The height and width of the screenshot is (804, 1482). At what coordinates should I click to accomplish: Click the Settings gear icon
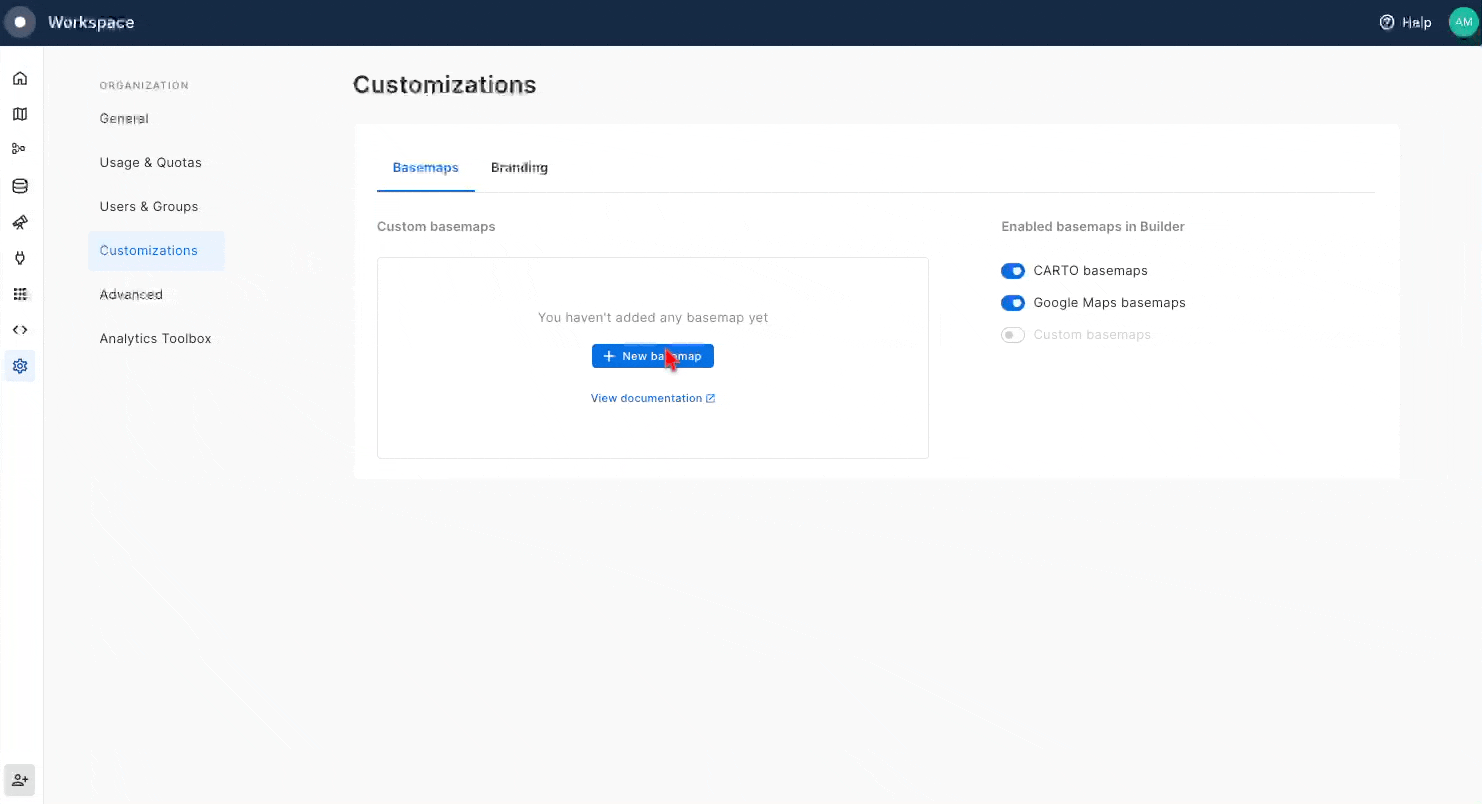click(x=20, y=366)
